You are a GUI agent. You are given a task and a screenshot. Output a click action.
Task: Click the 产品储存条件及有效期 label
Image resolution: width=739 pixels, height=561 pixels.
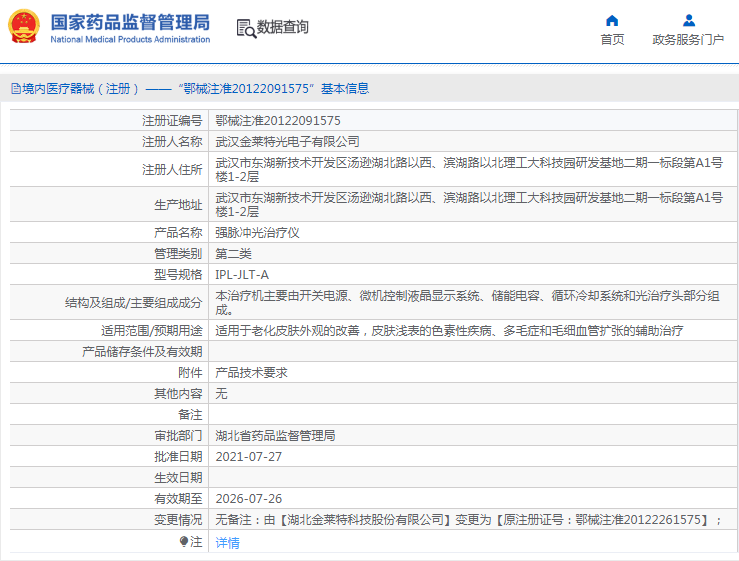(x=142, y=352)
